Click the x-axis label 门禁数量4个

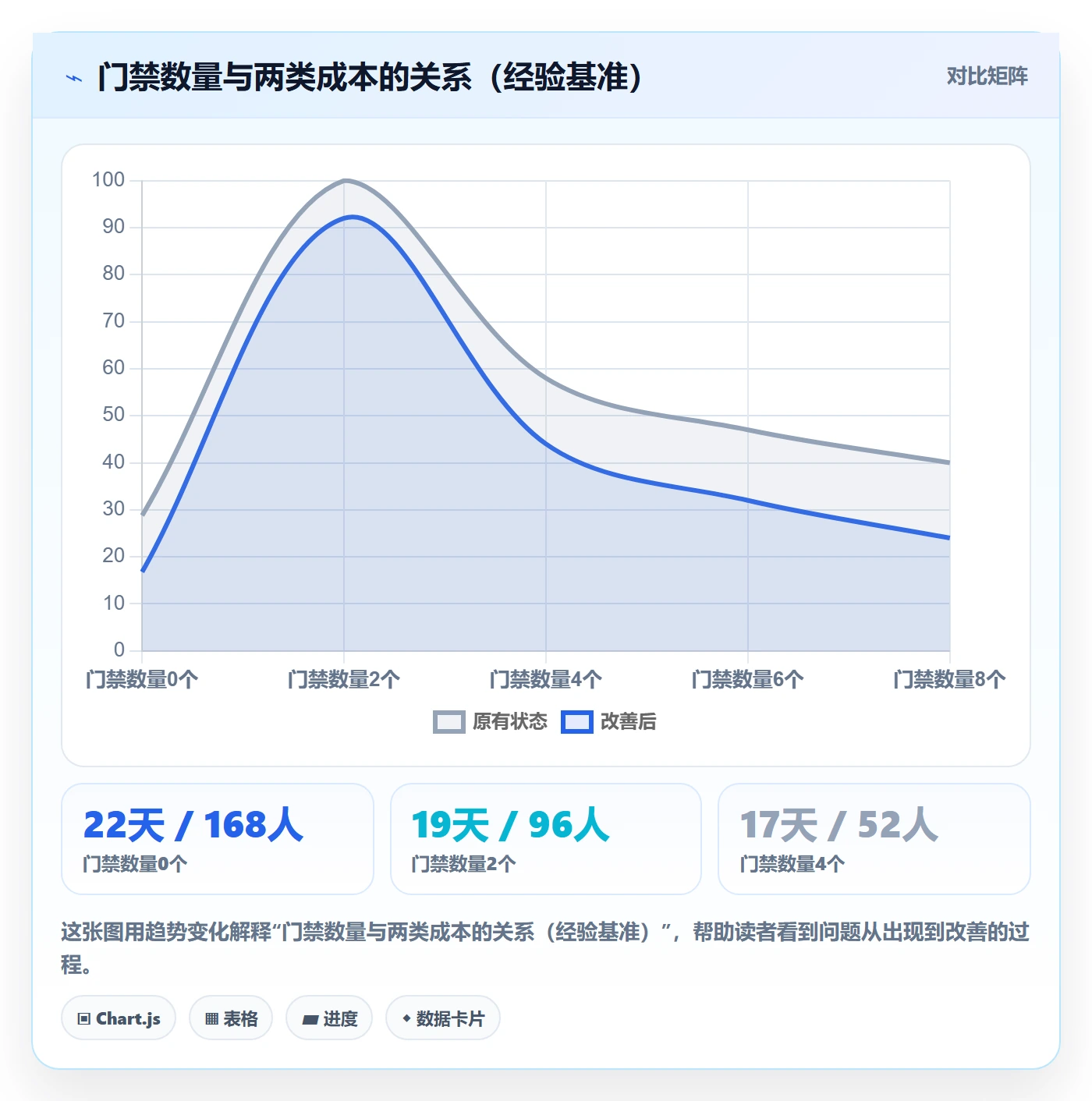click(546, 679)
